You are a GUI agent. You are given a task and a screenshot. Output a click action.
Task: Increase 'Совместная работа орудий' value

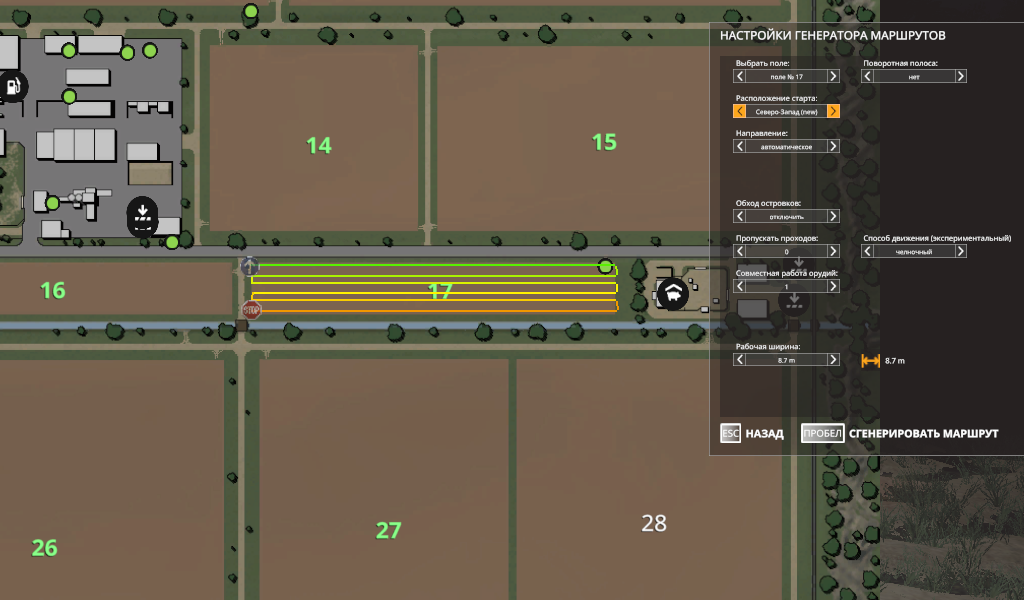833,286
